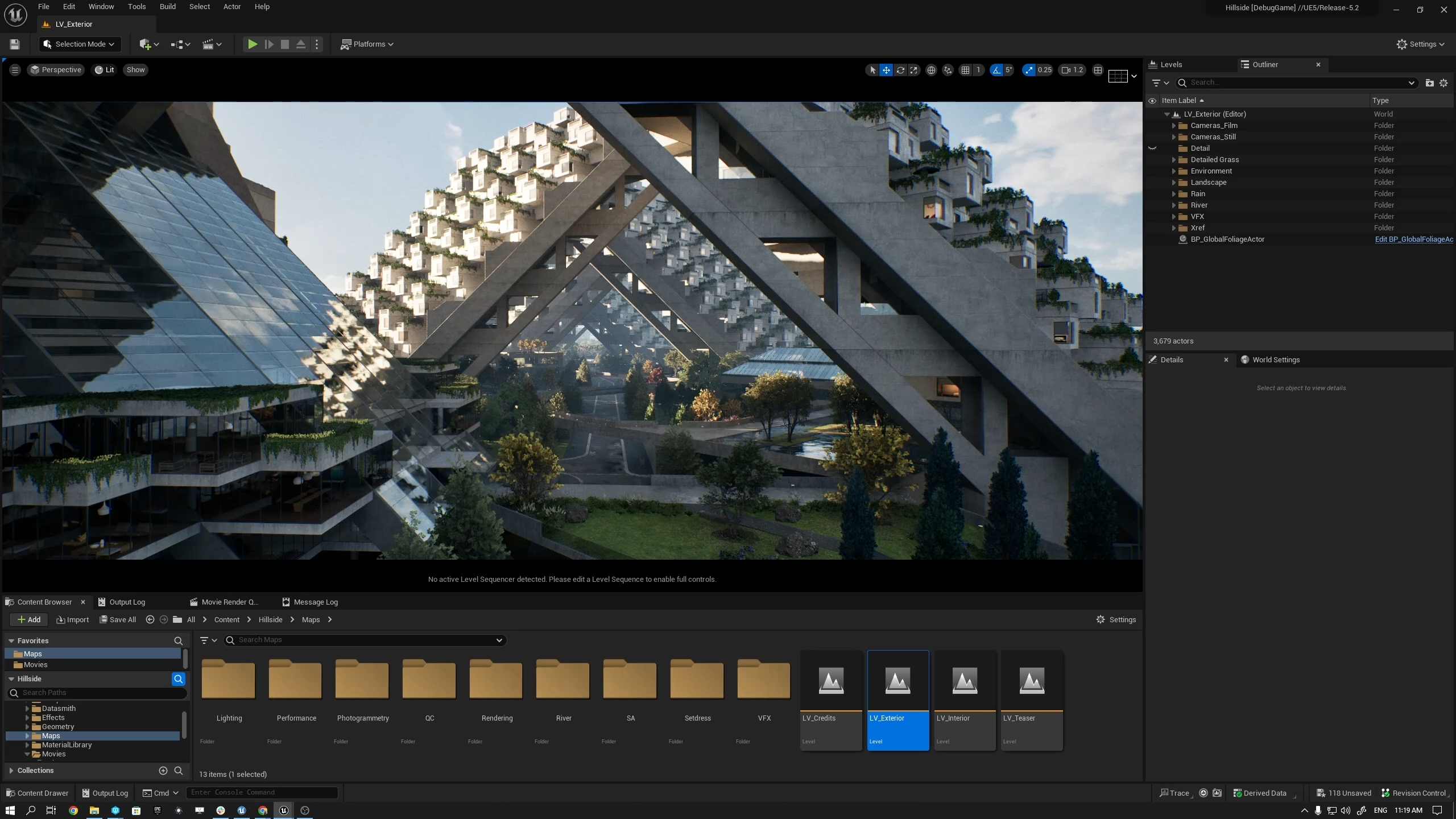Select the scale transform tool in viewport
The height and width of the screenshot is (819, 1456).
(913, 70)
